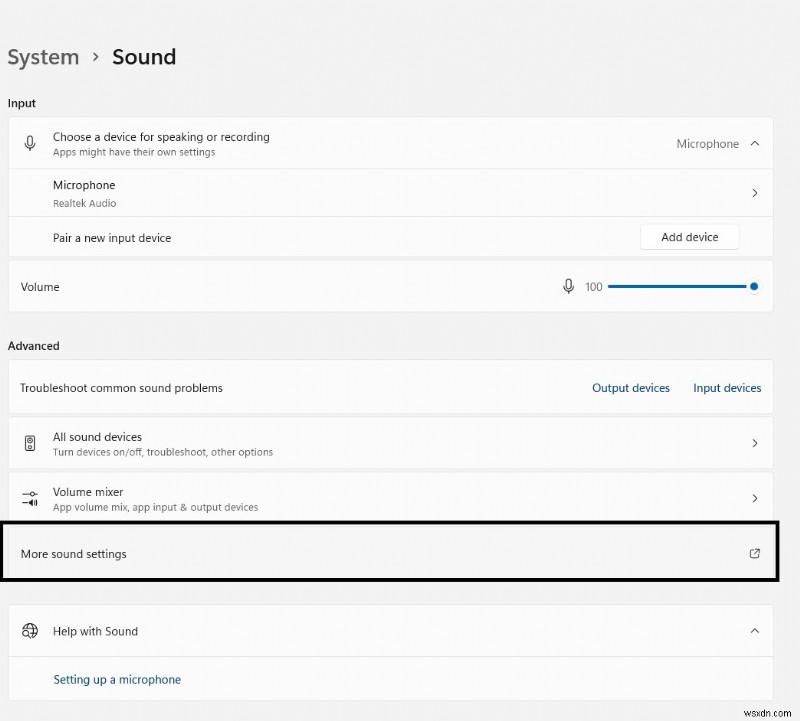
Task: Collapse the Help with Sound section
Action: click(x=755, y=631)
